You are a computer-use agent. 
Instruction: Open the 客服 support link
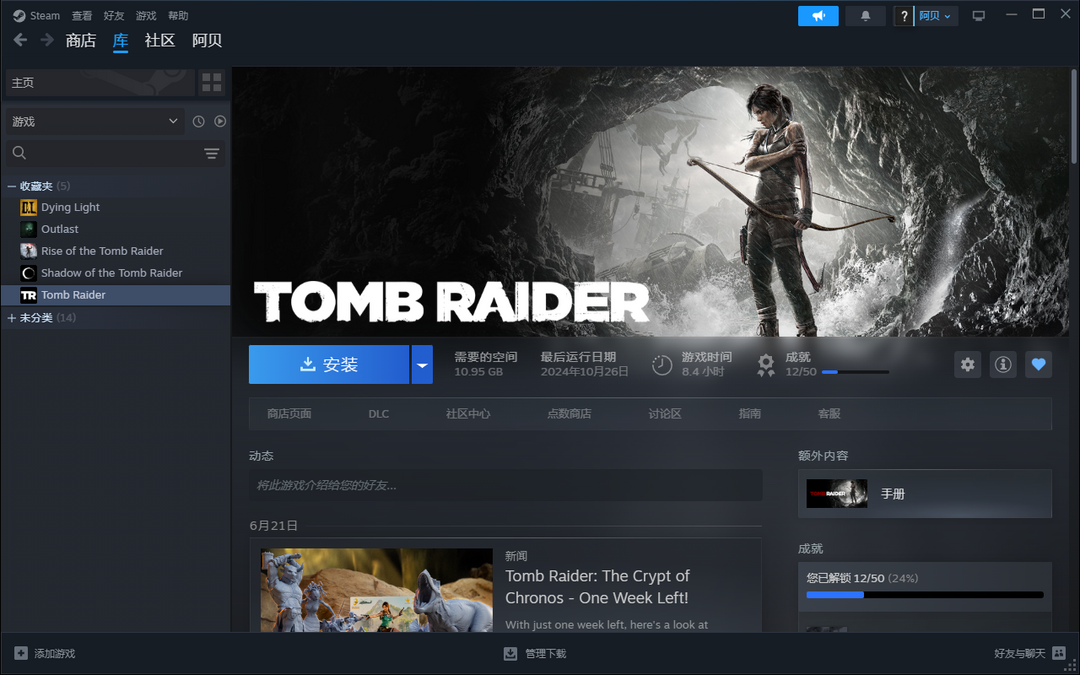coord(829,414)
